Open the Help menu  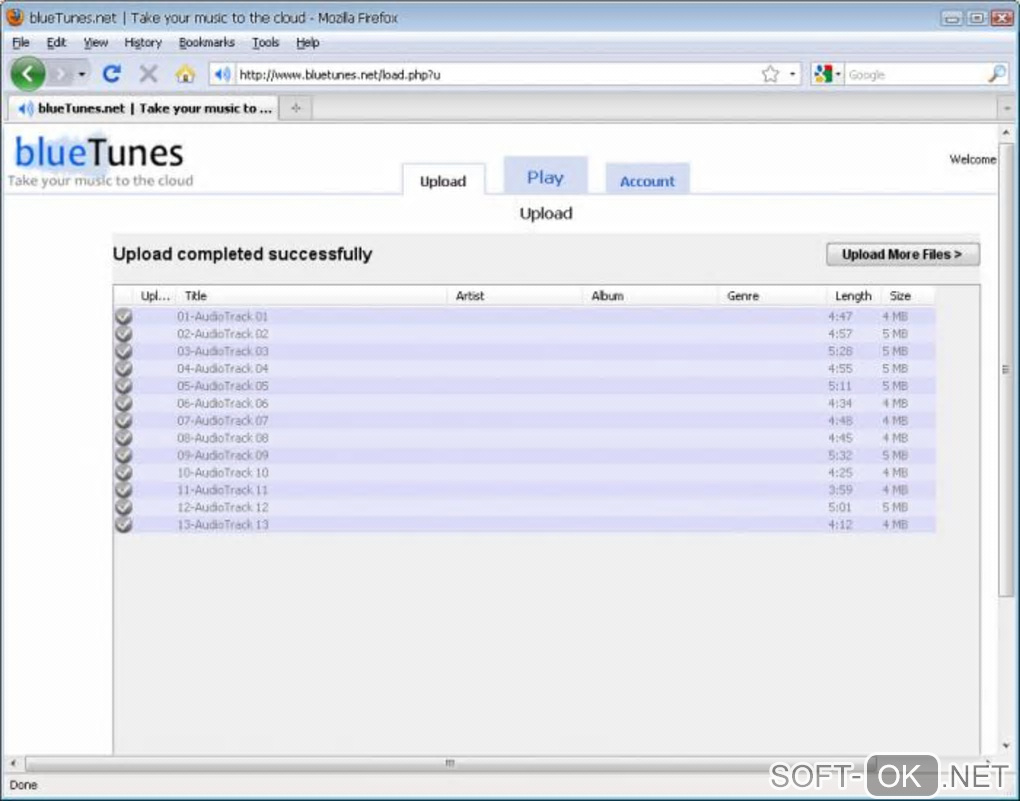(x=308, y=42)
